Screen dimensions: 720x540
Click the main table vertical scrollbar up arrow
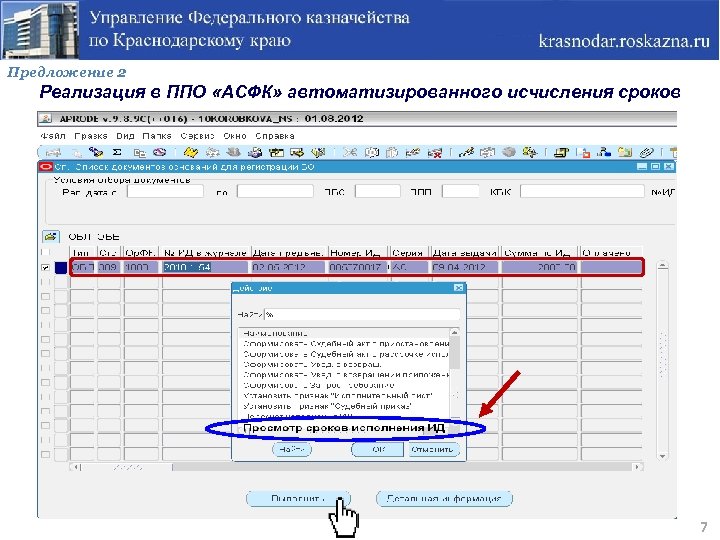pos(662,265)
